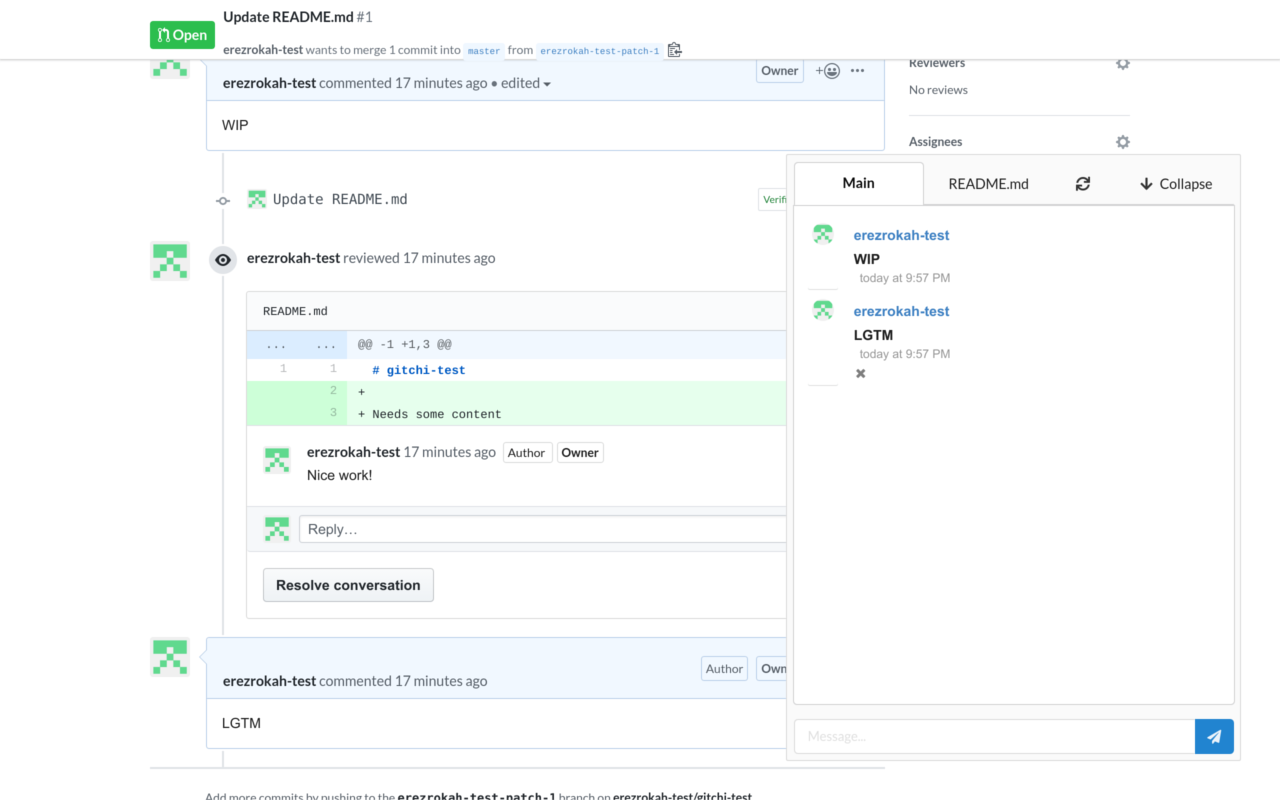The width and height of the screenshot is (1280, 800).
Task: Click the commit node icon beside Update README.md
Action: pos(223,200)
